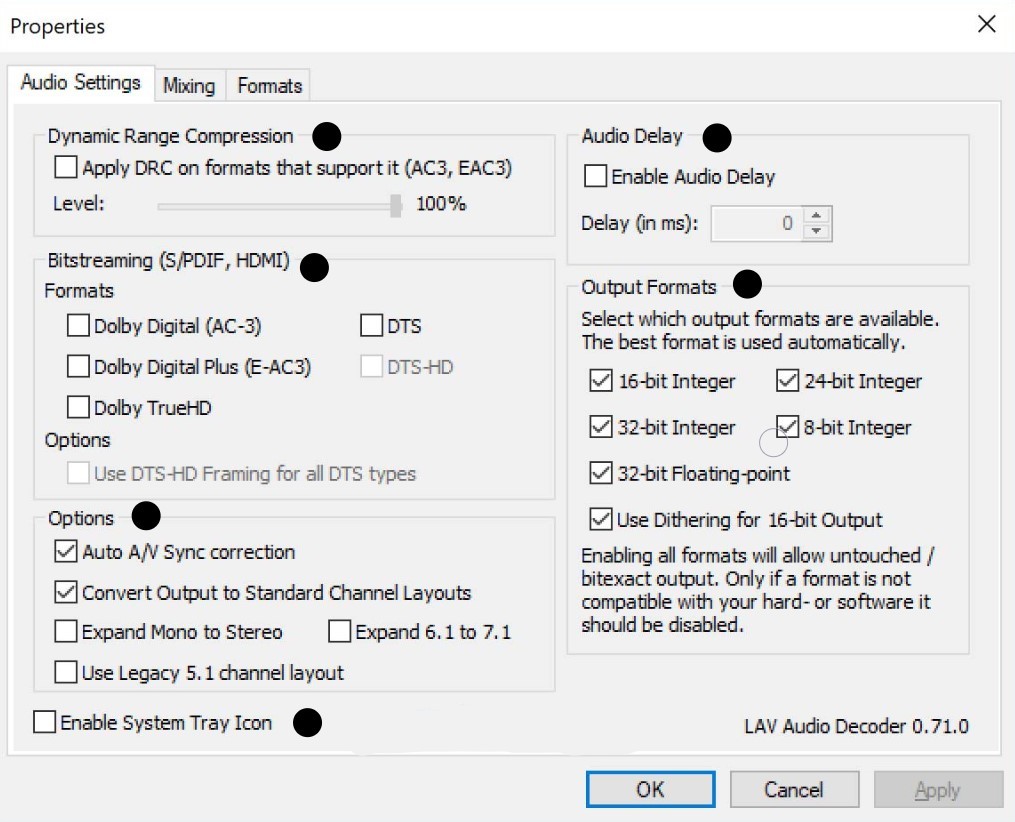Screen dimensions: 1015x822
Task: Enable Dolby Digital Plus (E-AC3) bitstreaming
Action: point(78,367)
